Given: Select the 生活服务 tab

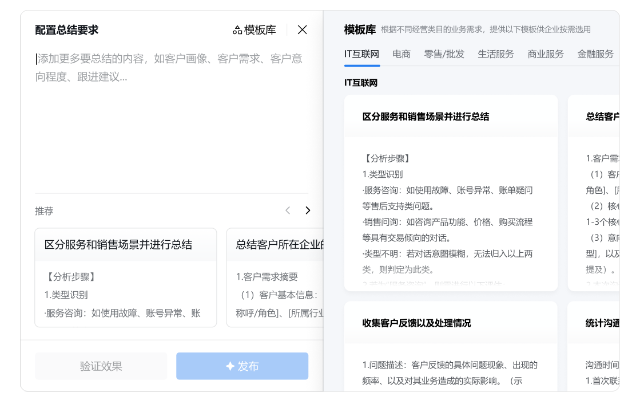Looking at the screenshot, I should click(x=495, y=54).
